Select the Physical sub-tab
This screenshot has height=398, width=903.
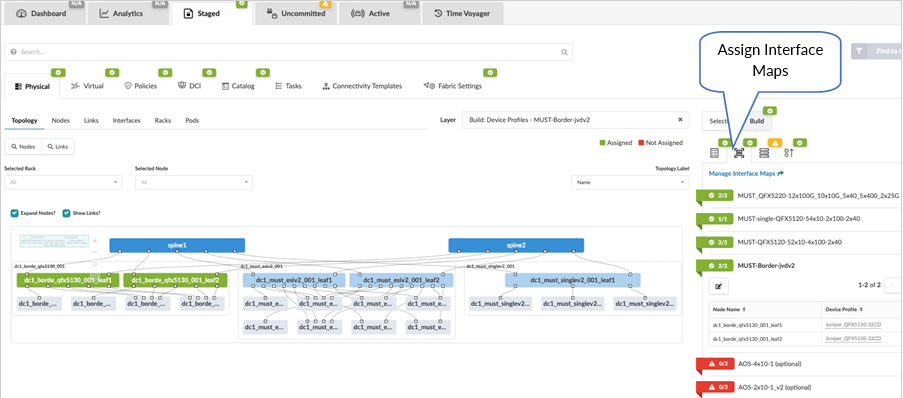tap(32, 86)
